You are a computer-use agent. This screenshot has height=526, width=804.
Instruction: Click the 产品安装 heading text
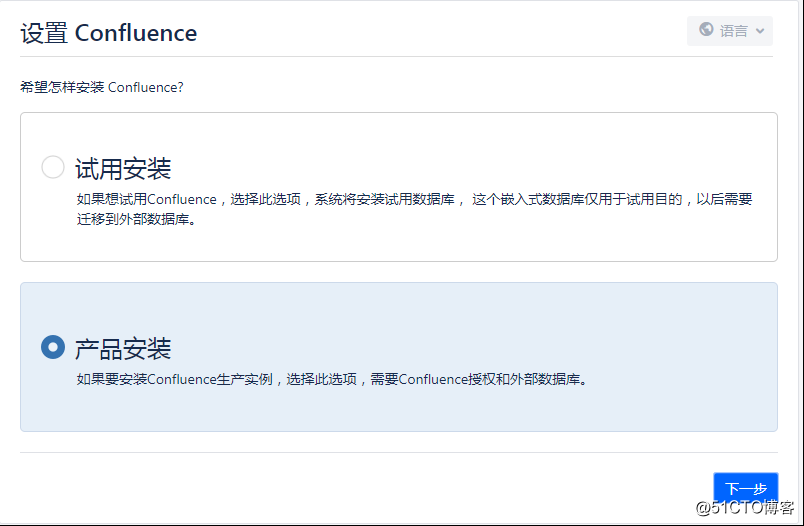123,349
